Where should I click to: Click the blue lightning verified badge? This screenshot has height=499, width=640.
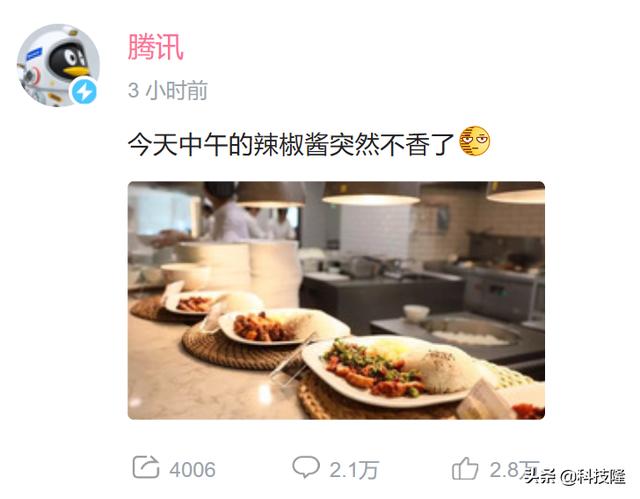pos(84,92)
